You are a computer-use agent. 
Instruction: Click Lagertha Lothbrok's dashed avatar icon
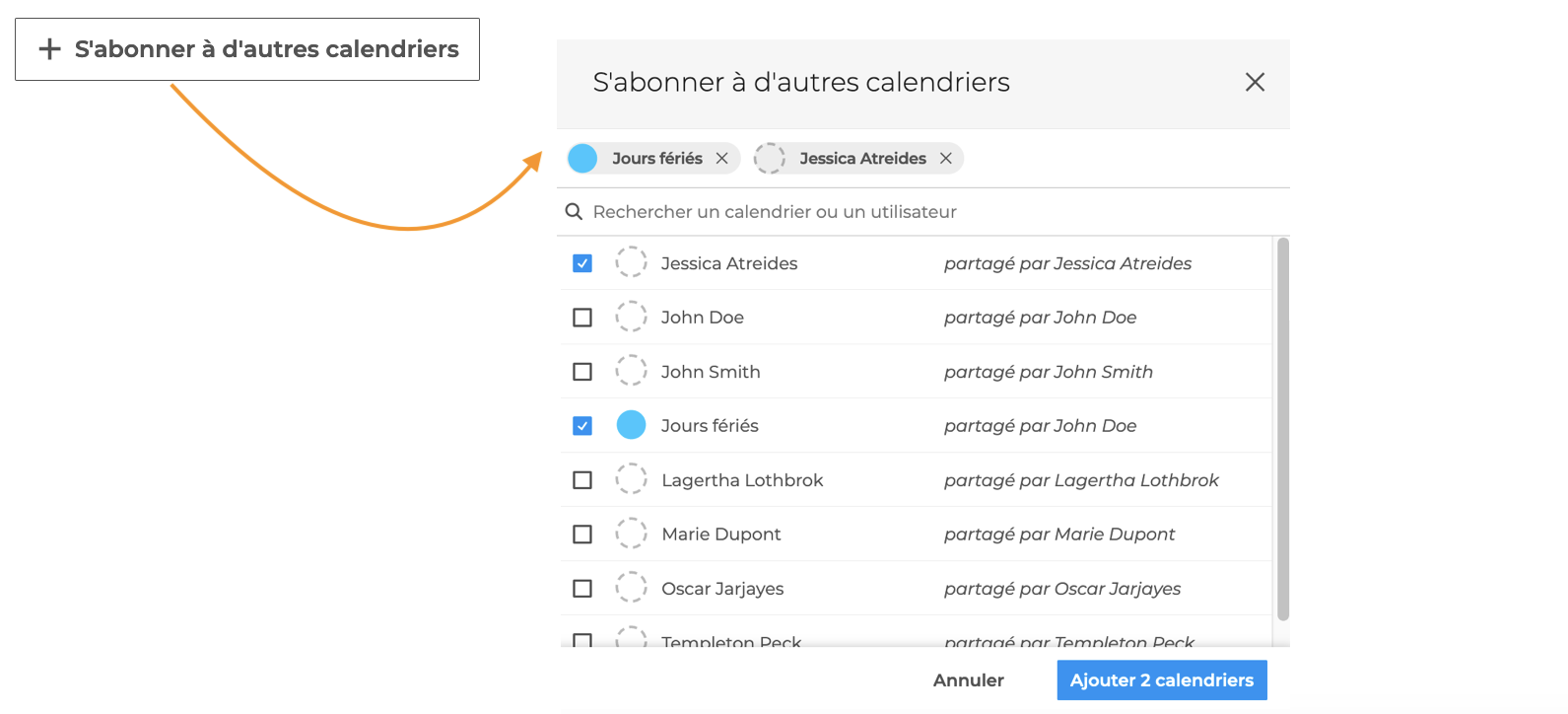click(631, 479)
